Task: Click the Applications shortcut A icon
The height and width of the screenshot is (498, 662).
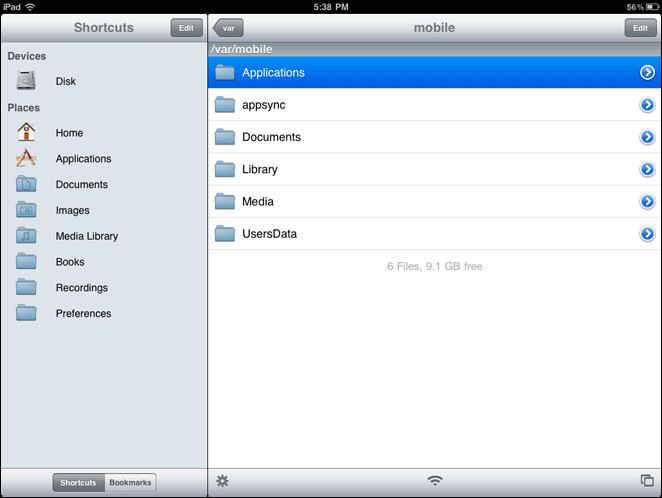Action: tap(26, 158)
